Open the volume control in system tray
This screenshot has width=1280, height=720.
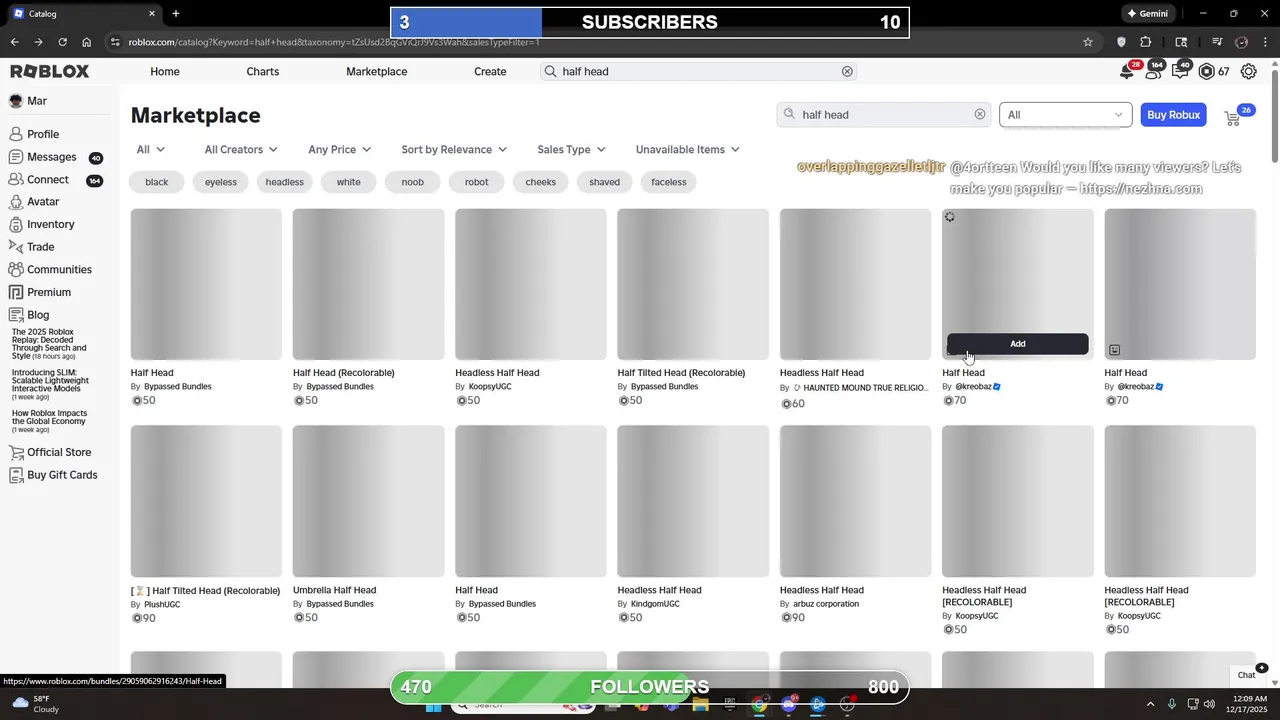click(x=1209, y=703)
